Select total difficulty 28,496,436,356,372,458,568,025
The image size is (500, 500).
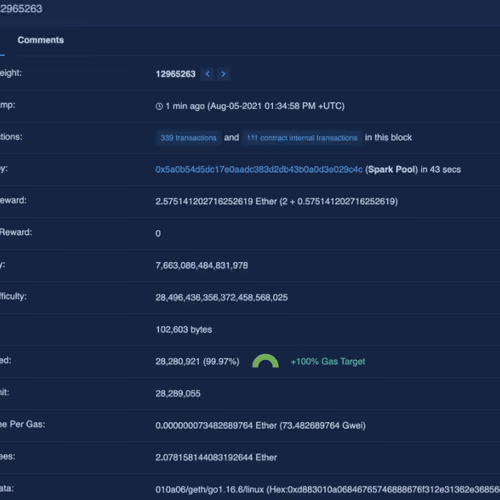click(x=222, y=298)
